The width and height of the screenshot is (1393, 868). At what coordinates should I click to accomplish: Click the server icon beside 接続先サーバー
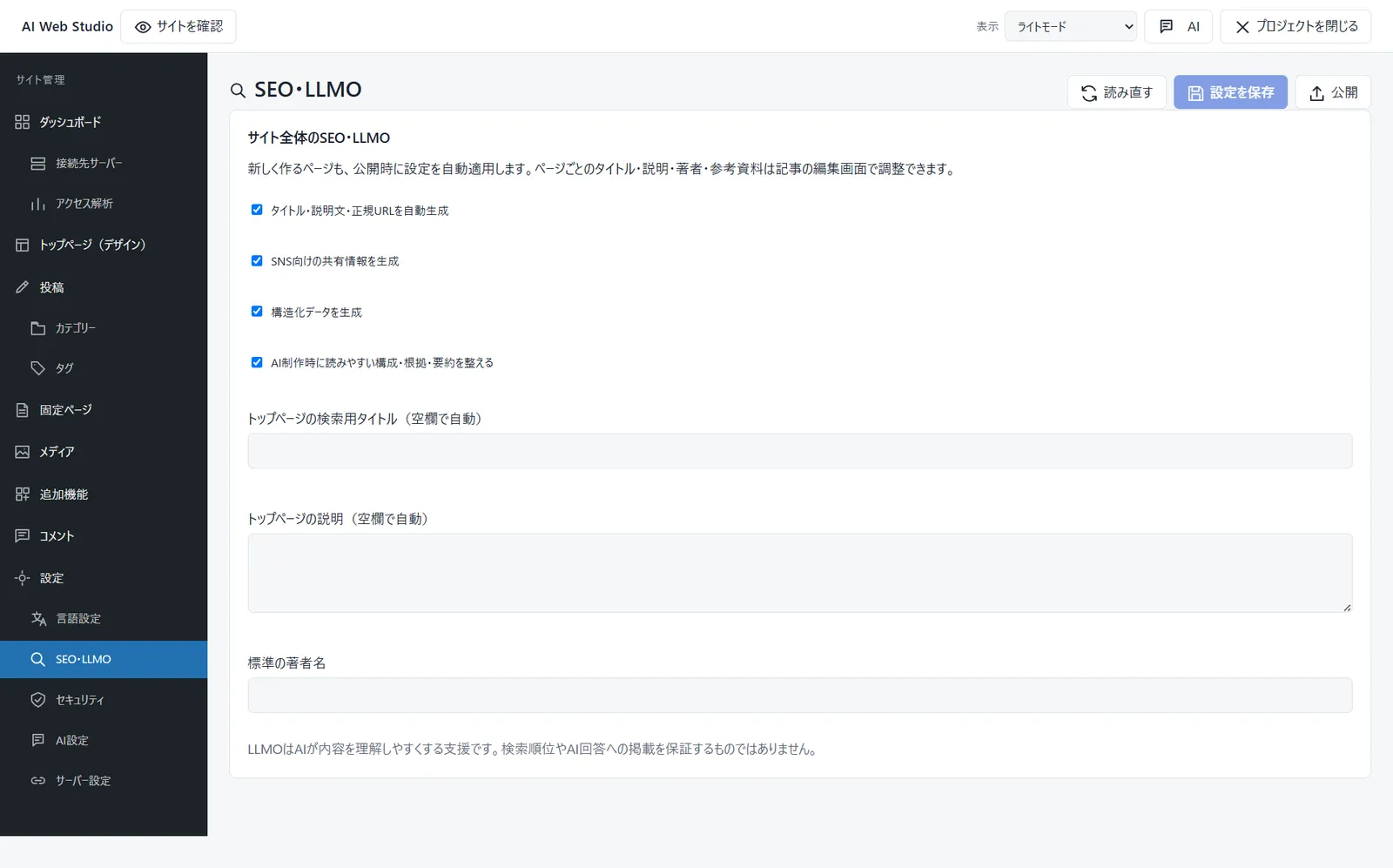click(38, 163)
